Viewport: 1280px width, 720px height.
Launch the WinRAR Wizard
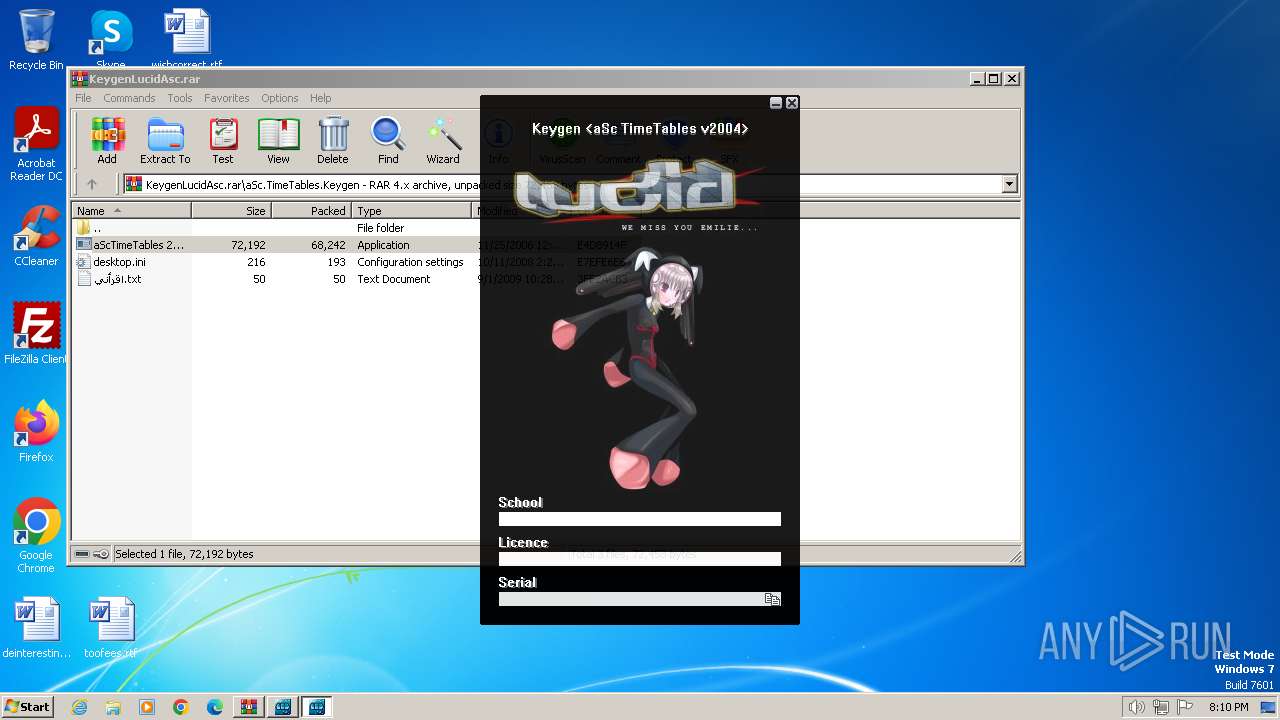click(443, 141)
